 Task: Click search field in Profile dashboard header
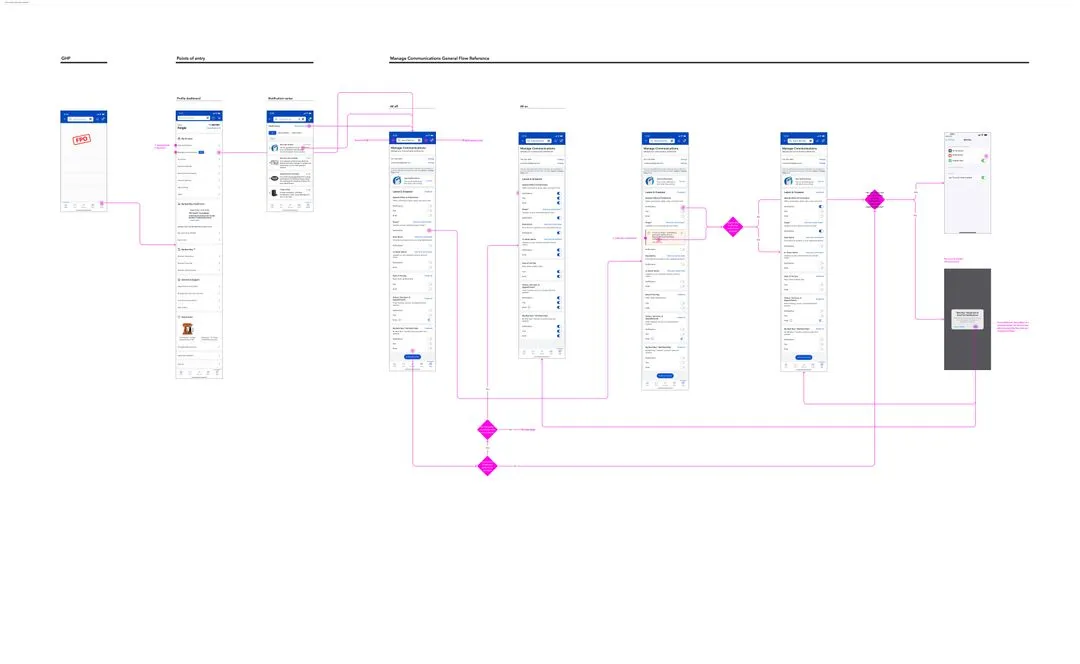[194, 118]
